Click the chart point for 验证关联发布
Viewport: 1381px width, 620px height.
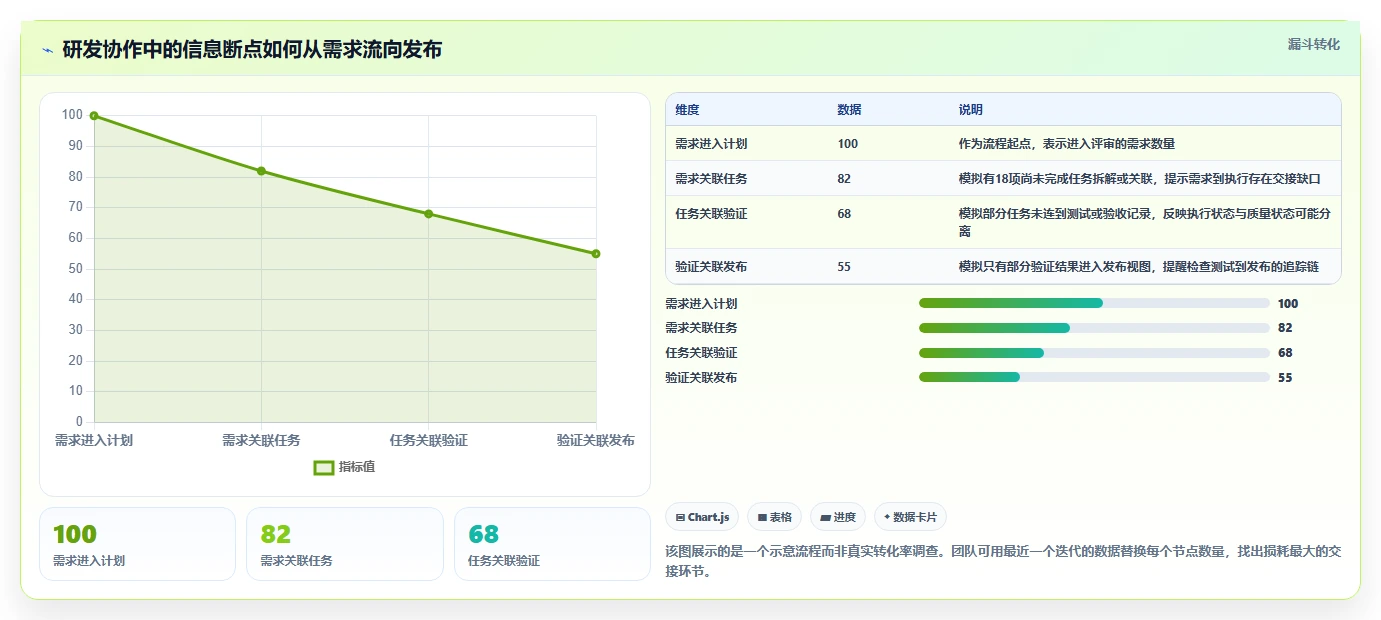(596, 254)
